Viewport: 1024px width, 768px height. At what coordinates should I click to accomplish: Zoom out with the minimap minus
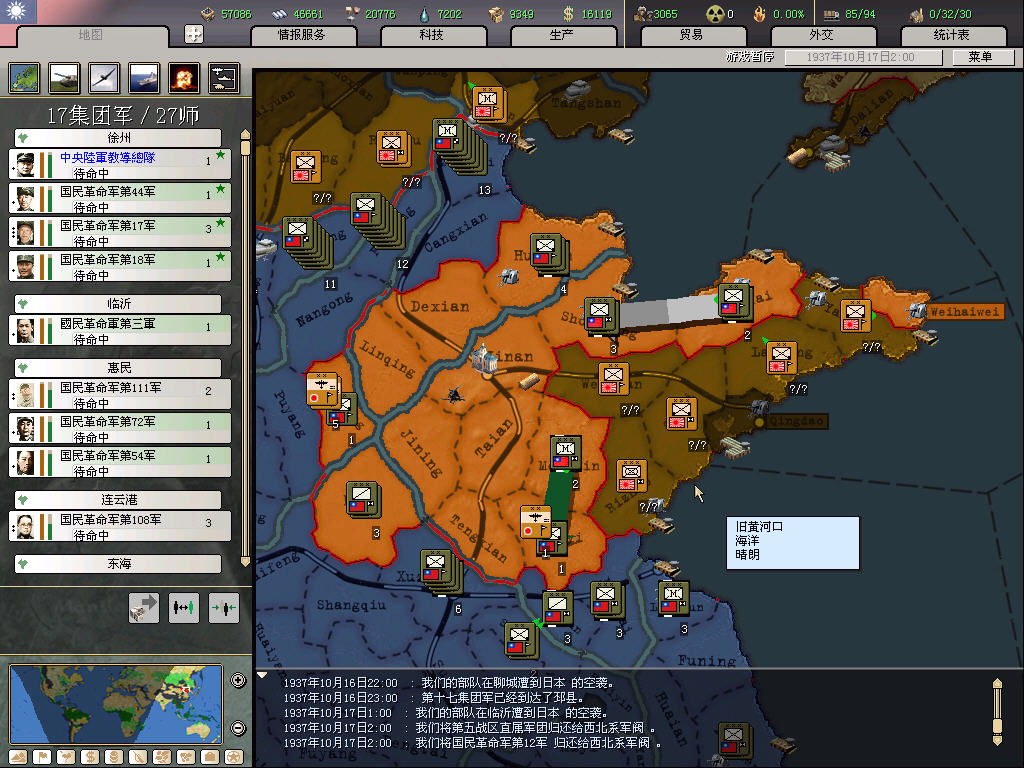(238, 728)
